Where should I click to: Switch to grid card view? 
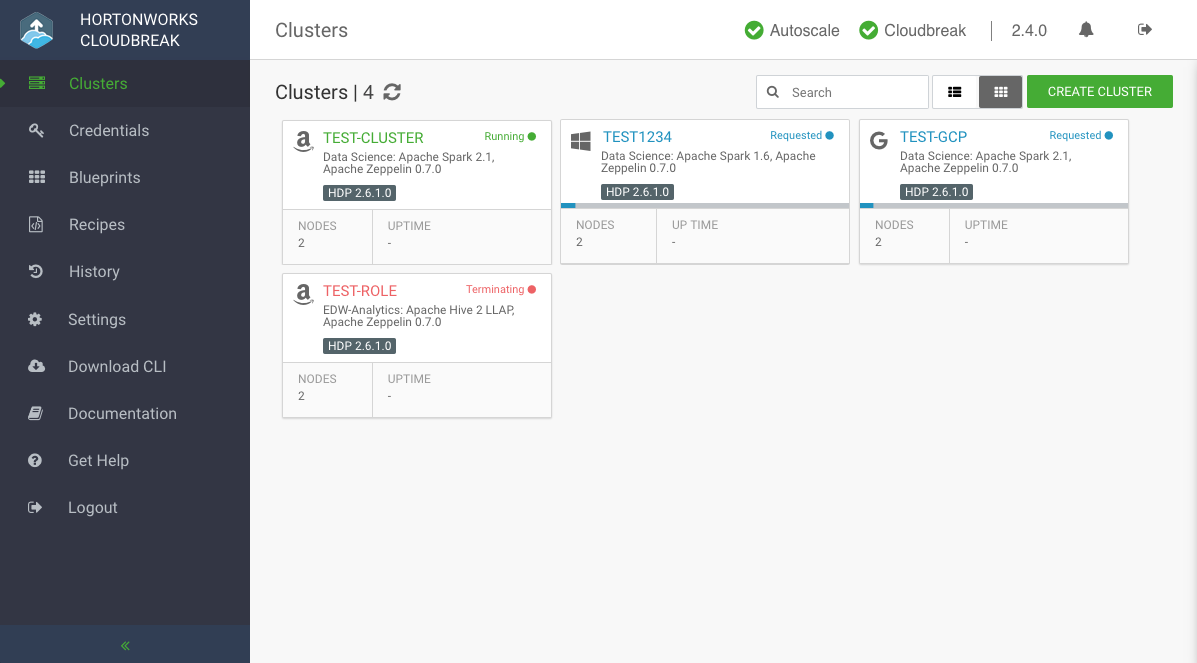coord(1001,92)
